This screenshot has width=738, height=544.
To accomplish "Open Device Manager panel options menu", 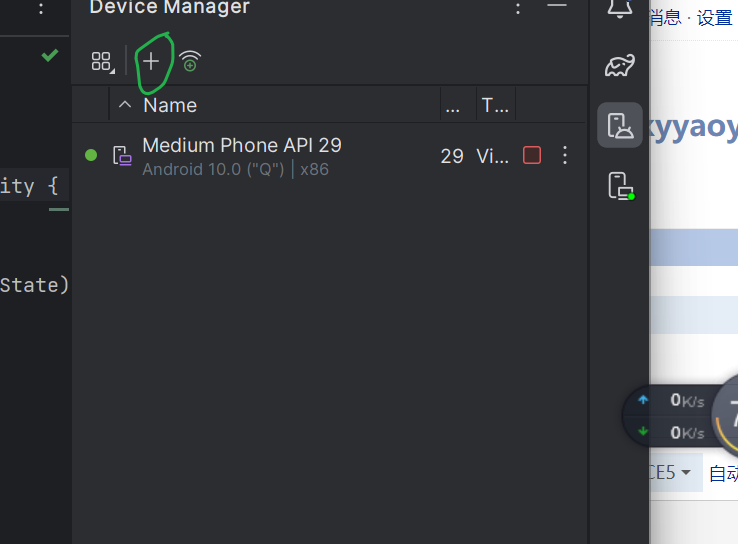I will (518, 8).
